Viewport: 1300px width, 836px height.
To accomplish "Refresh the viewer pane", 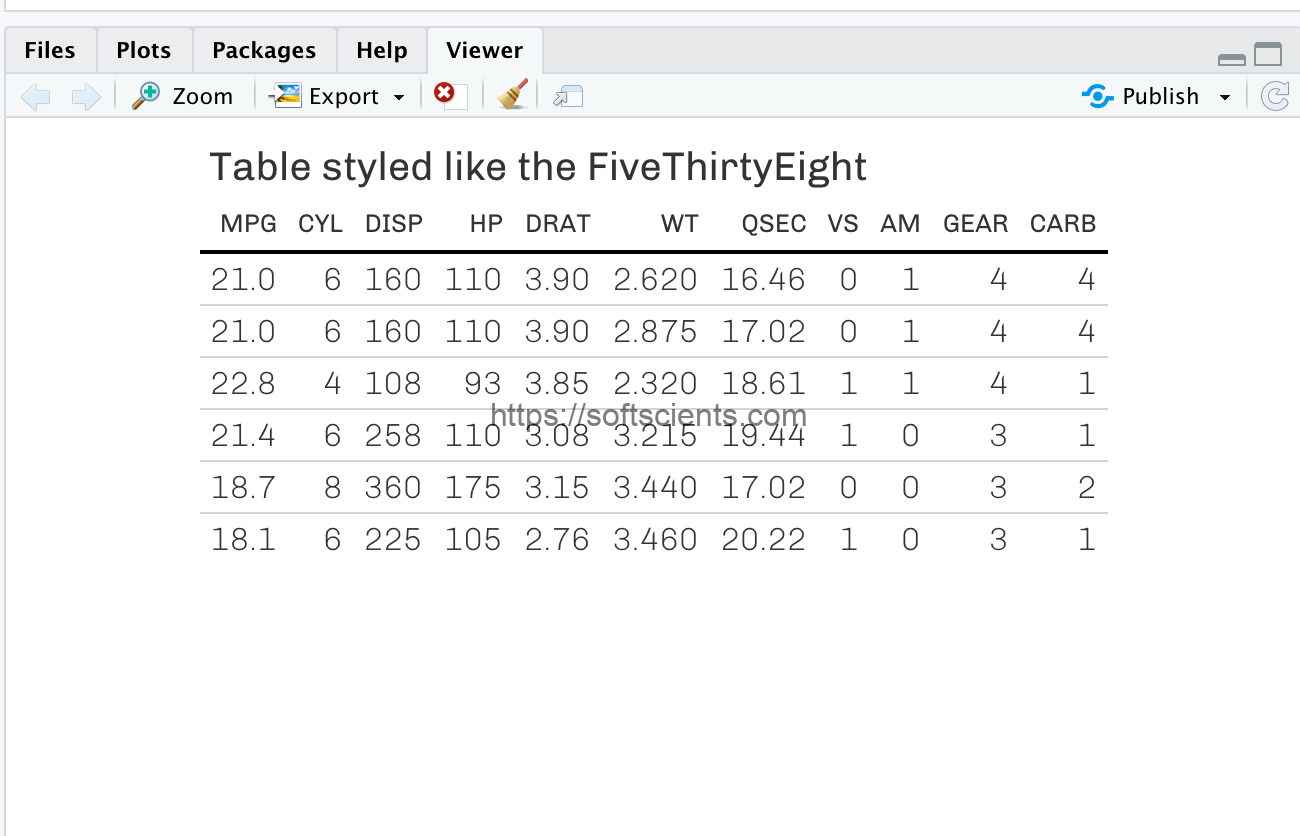I will [x=1274, y=96].
